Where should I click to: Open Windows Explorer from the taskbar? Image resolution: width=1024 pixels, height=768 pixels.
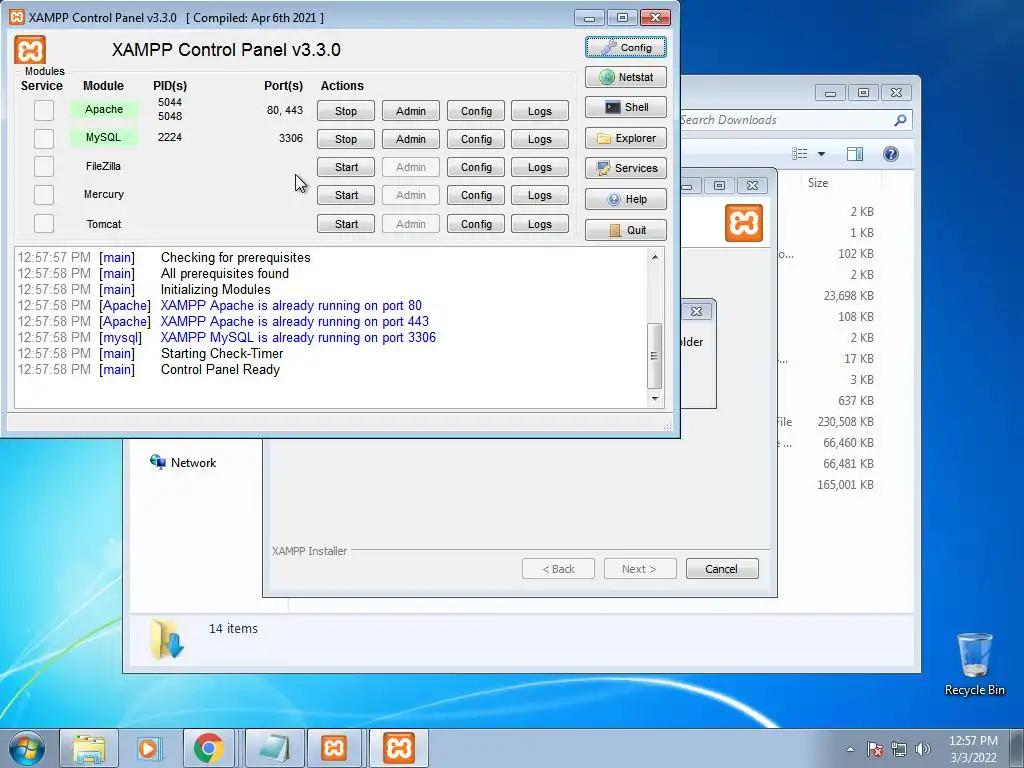pyautogui.click(x=89, y=748)
